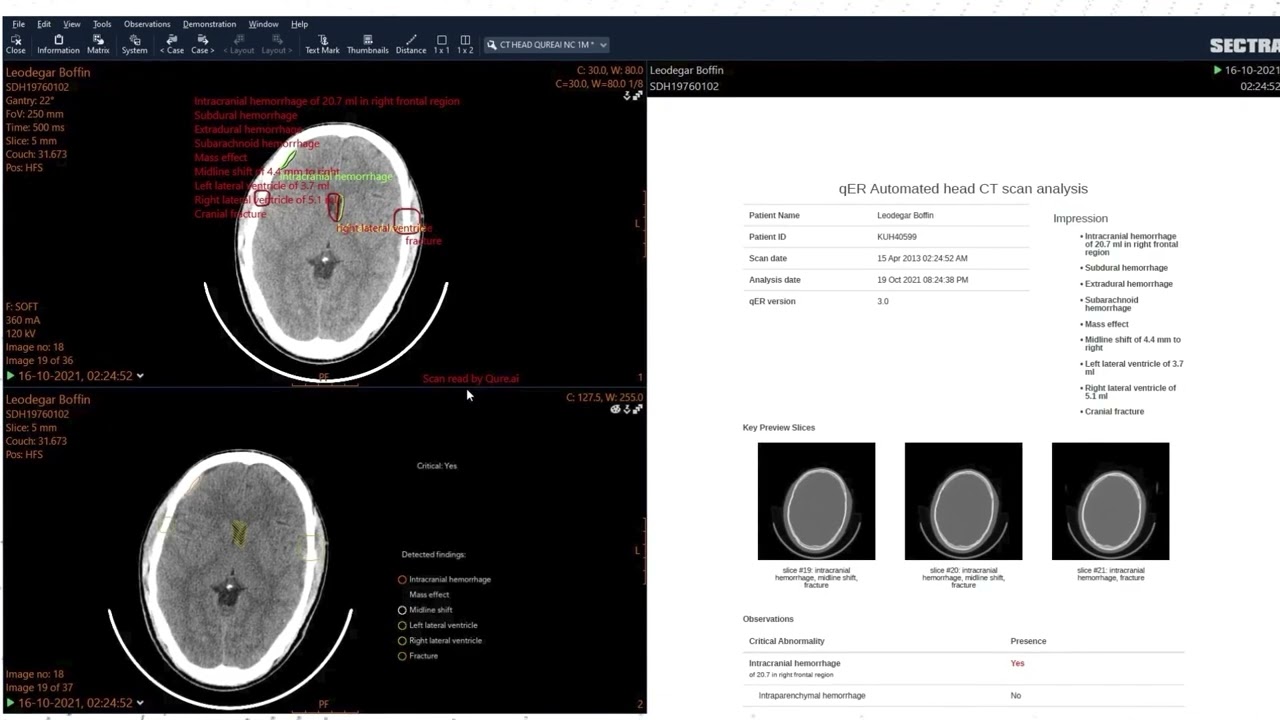Screen dimensions: 1280x720
Task: Click the 'Fracture' detected finding marker in legend
Action: pyautogui.click(x=402, y=656)
